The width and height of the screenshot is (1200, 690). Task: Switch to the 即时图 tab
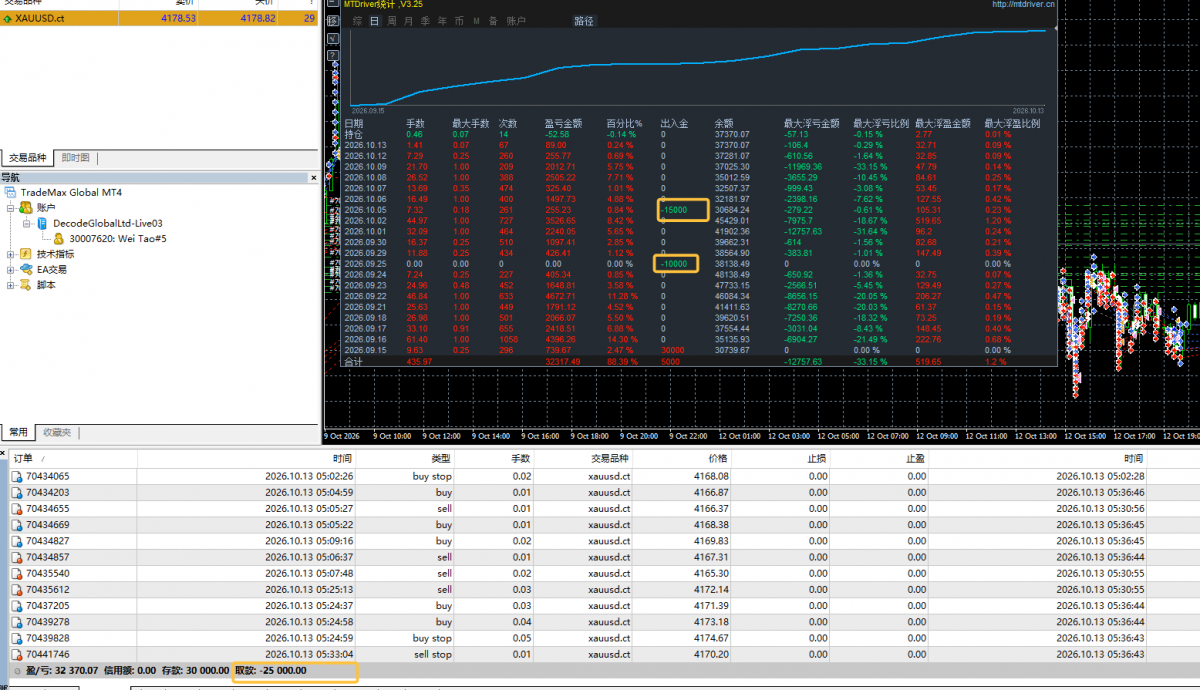75,158
